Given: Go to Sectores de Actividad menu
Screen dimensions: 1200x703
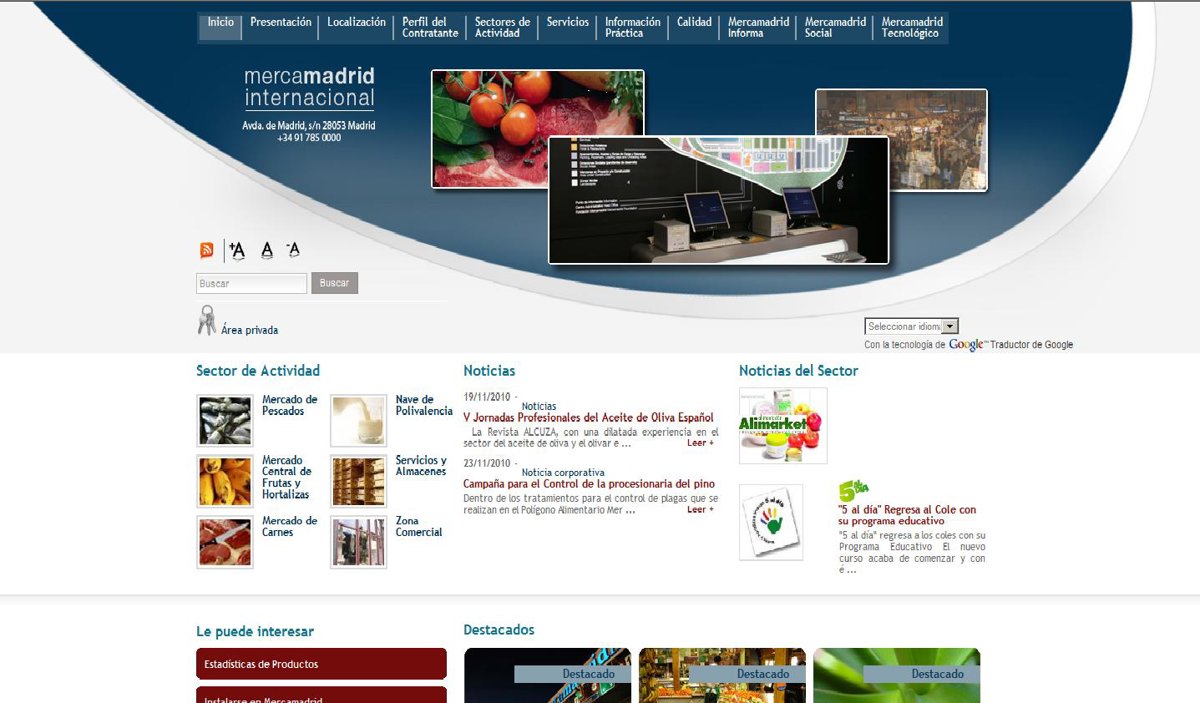Looking at the screenshot, I should point(502,28).
